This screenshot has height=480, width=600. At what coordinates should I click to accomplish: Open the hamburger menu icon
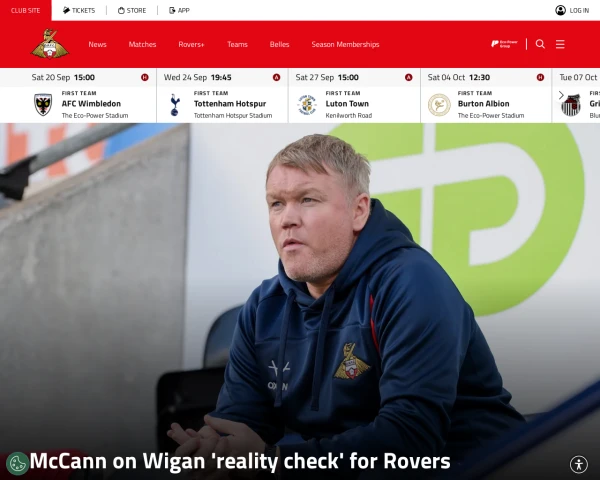[560, 44]
